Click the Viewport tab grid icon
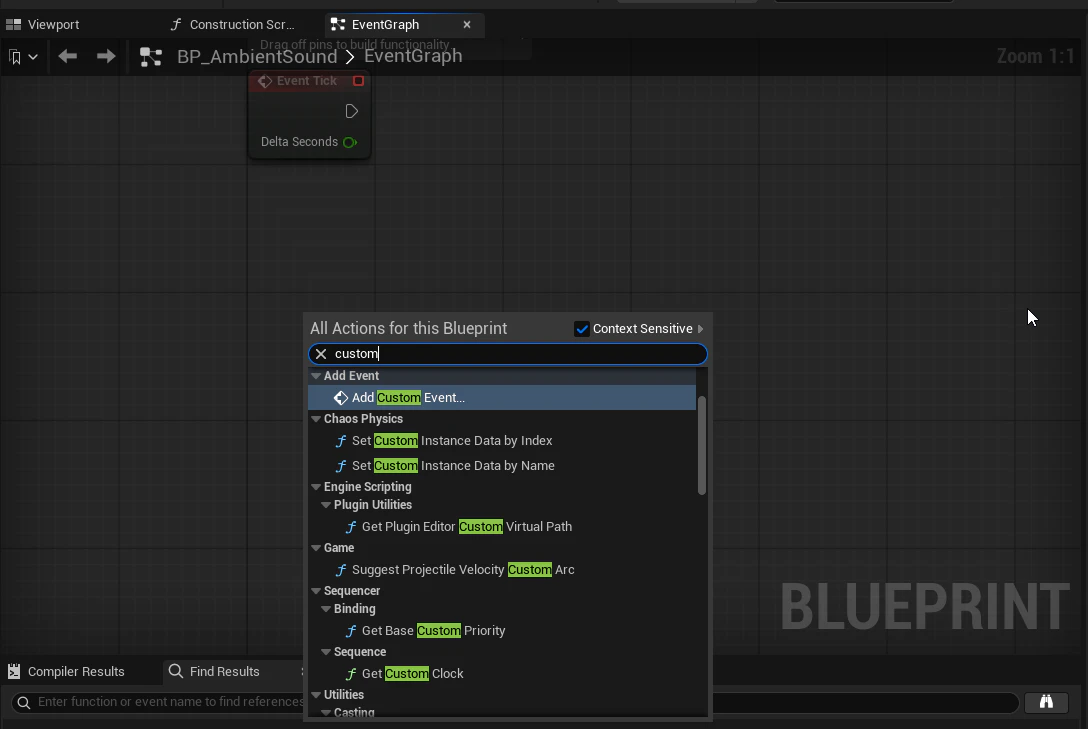Image resolution: width=1088 pixels, height=729 pixels. pyautogui.click(x=13, y=24)
